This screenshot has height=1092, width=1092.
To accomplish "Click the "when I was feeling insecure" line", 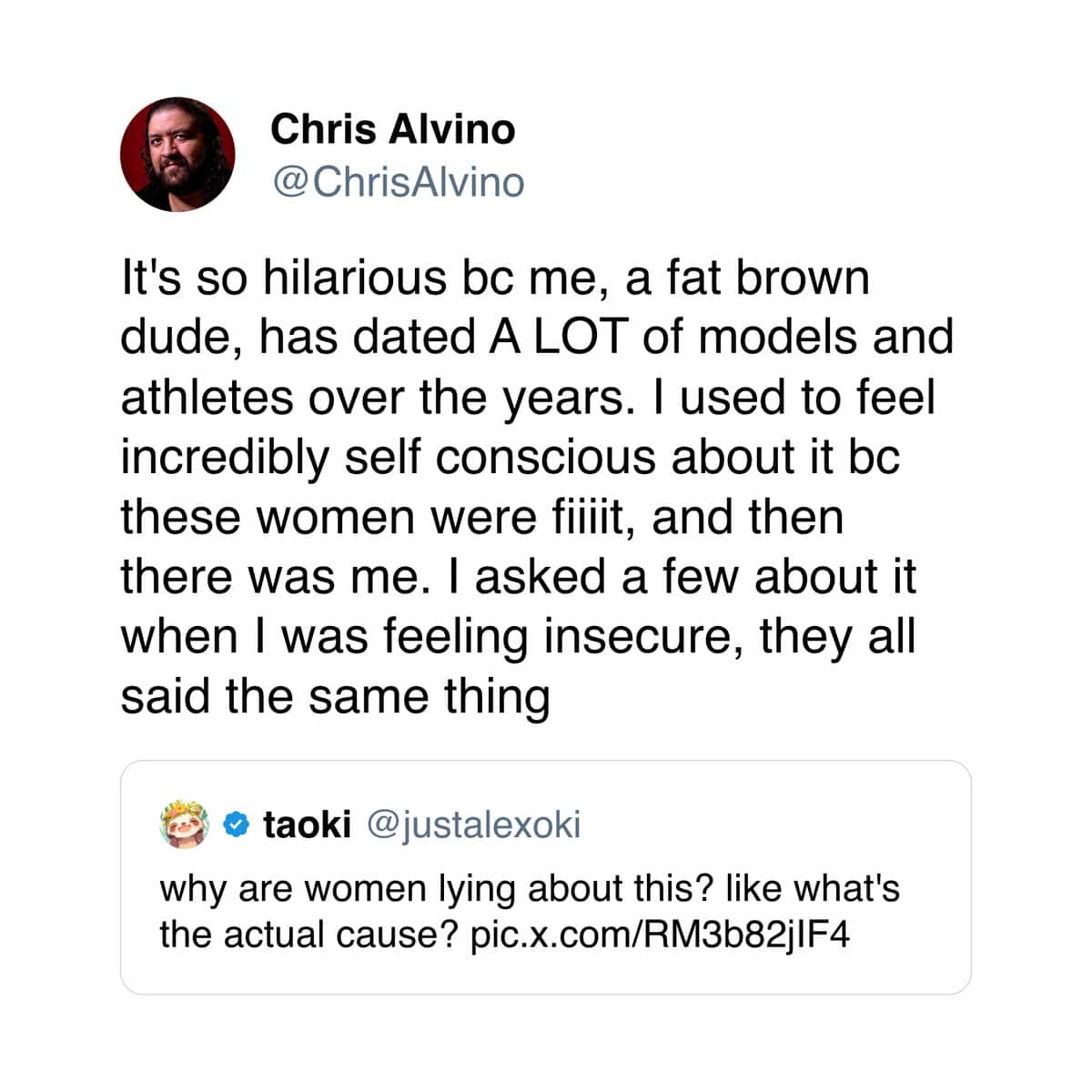I will (518, 637).
